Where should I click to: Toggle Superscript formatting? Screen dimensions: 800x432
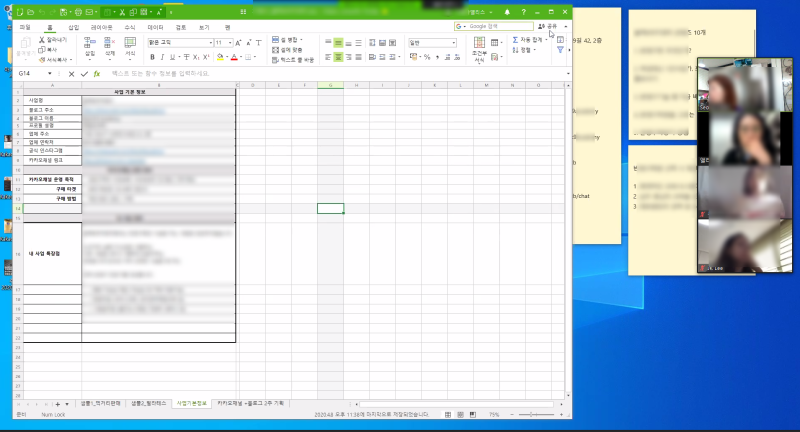point(206,57)
